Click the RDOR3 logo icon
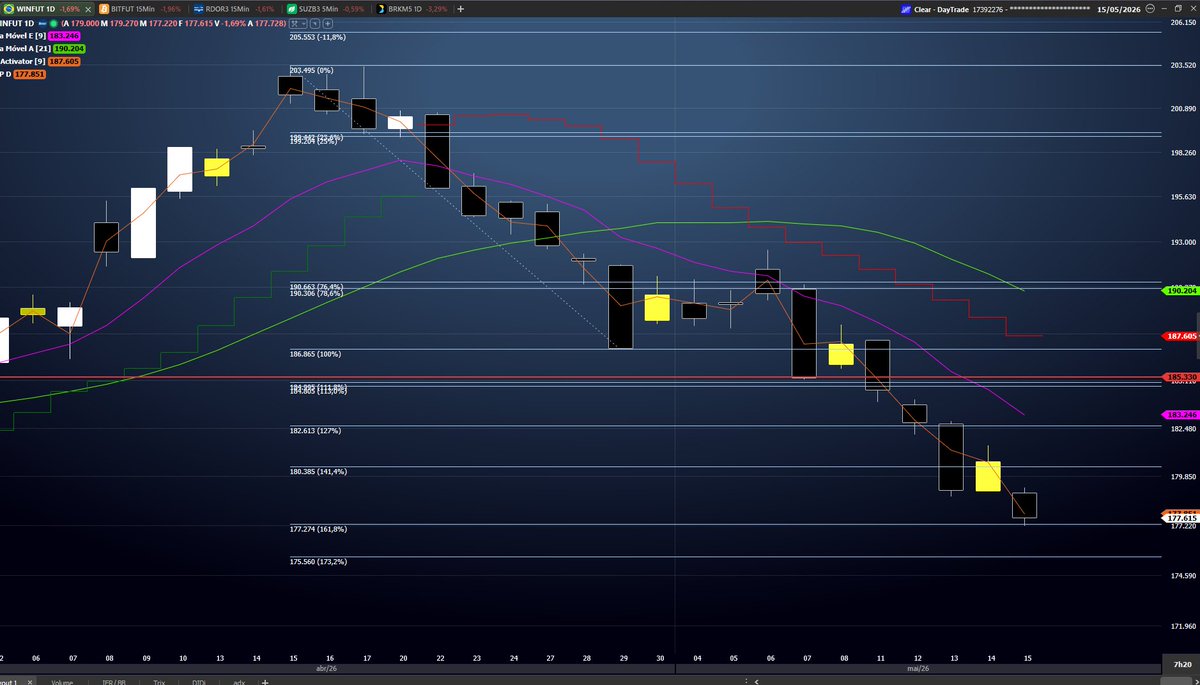The height and width of the screenshot is (685, 1200). tap(198, 8)
